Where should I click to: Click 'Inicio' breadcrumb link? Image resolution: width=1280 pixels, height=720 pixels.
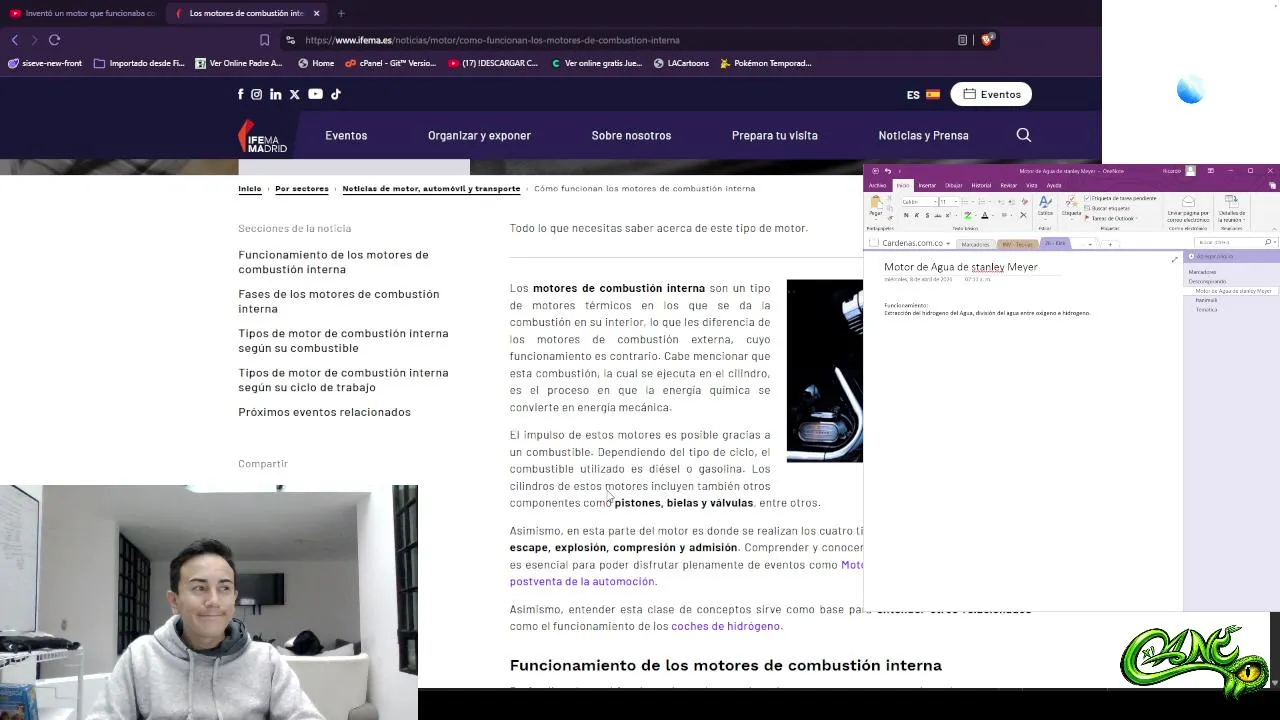(250, 188)
